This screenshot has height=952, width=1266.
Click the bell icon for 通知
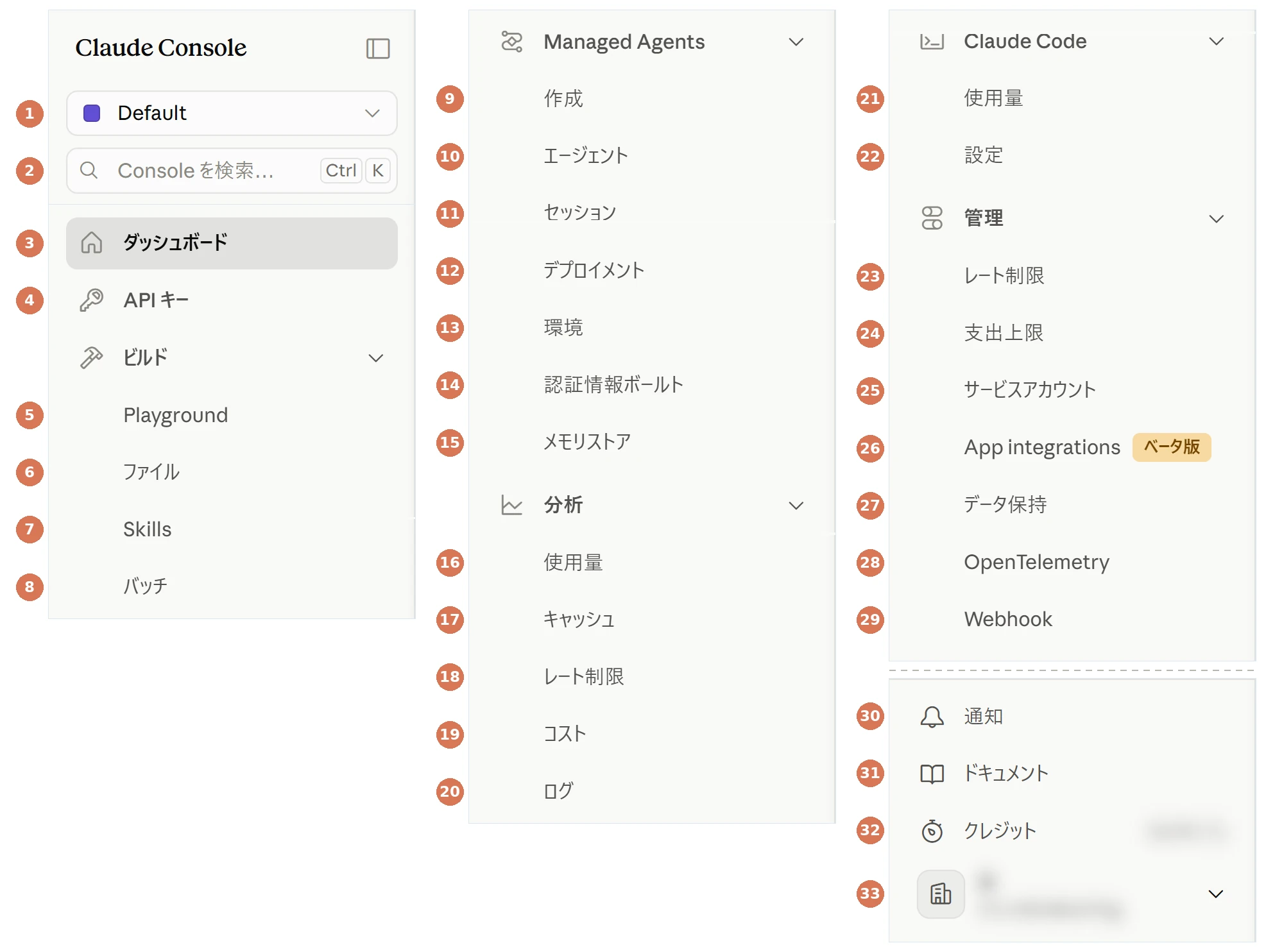(932, 717)
